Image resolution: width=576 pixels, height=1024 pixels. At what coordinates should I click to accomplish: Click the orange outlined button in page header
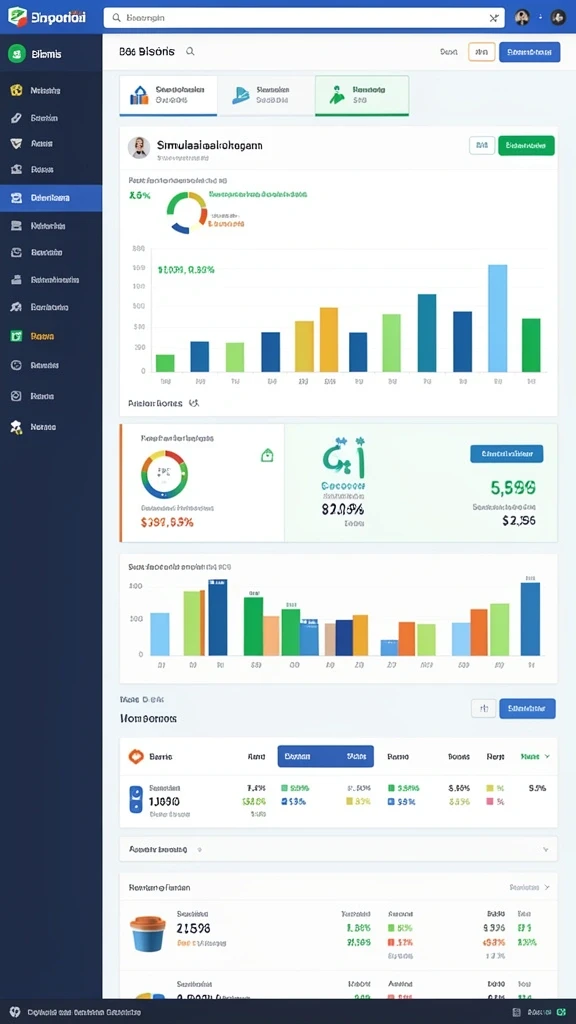pyautogui.click(x=481, y=52)
